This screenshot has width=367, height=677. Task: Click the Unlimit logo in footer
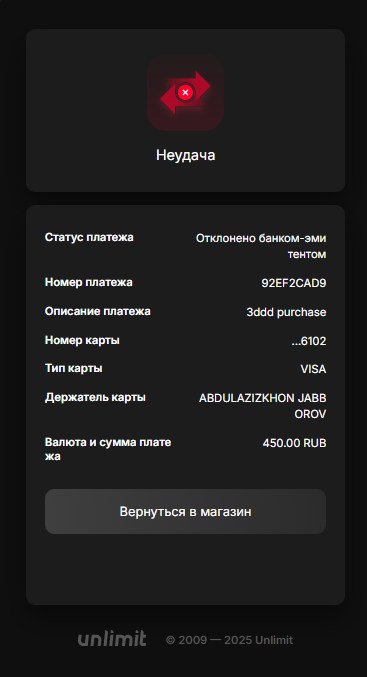[x=112, y=639]
